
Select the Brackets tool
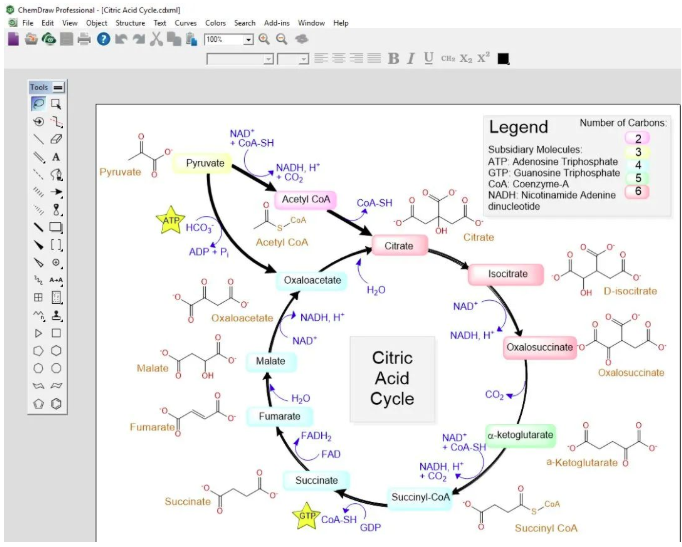pyautogui.click(x=56, y=245)
